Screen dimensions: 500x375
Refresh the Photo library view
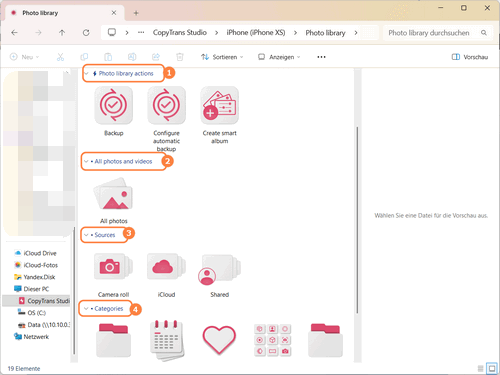86,33
